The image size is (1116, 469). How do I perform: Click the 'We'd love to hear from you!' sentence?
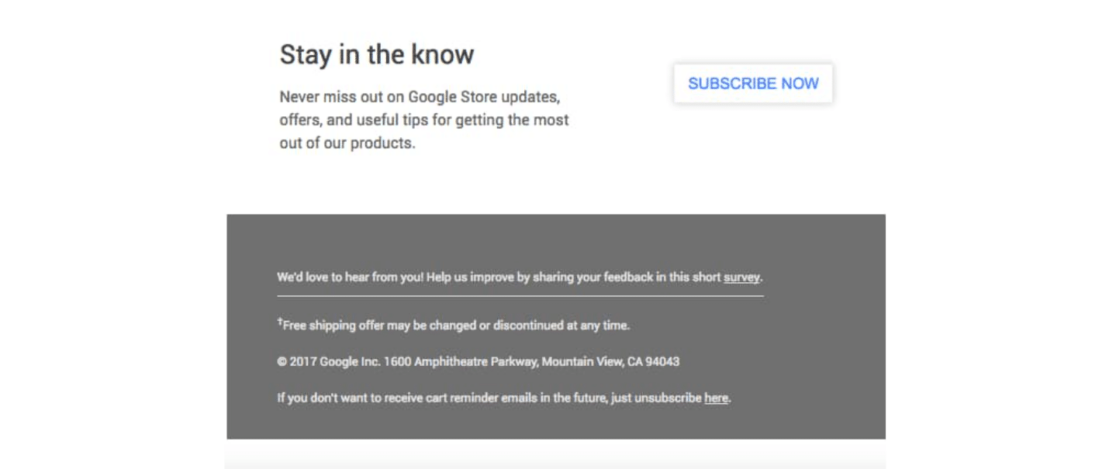coord(520,278)
